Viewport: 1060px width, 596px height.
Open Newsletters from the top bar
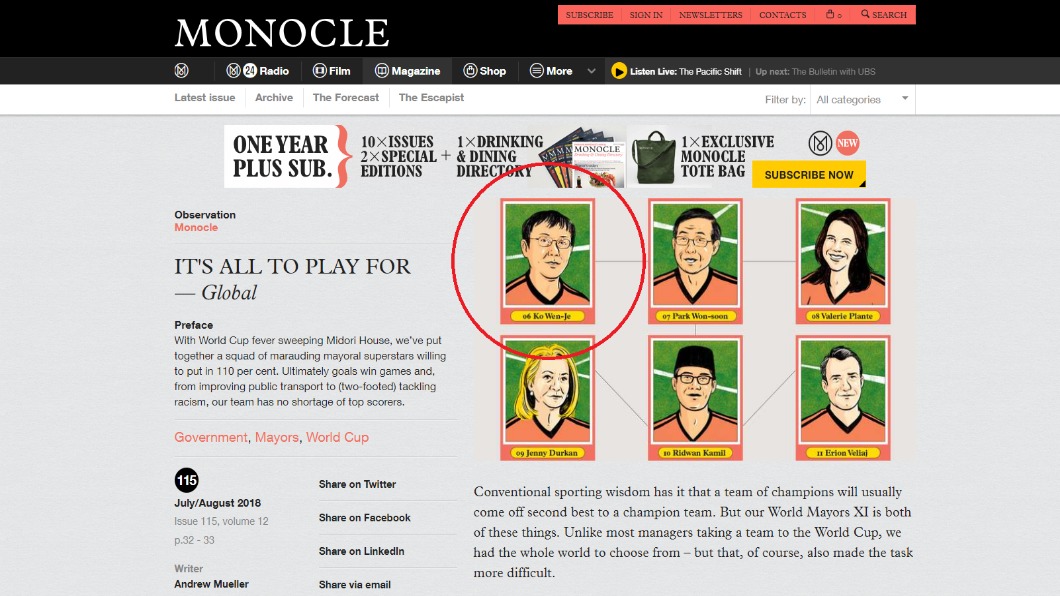click(x=710, y=15)
